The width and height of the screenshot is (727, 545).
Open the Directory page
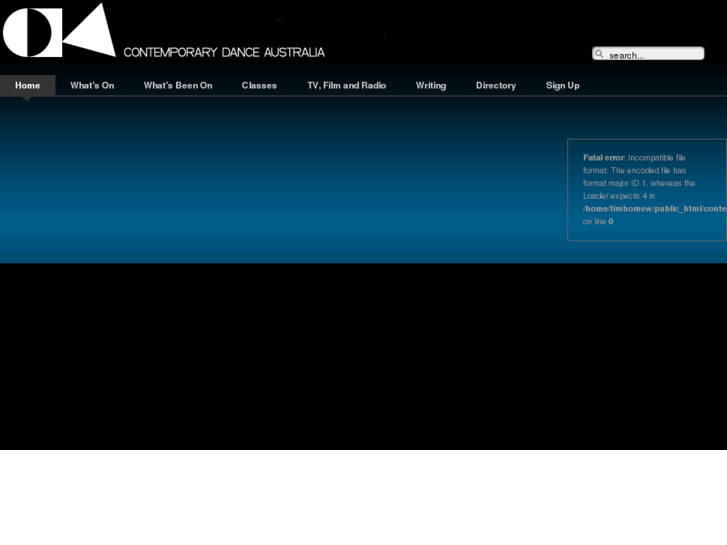[496, 85]
